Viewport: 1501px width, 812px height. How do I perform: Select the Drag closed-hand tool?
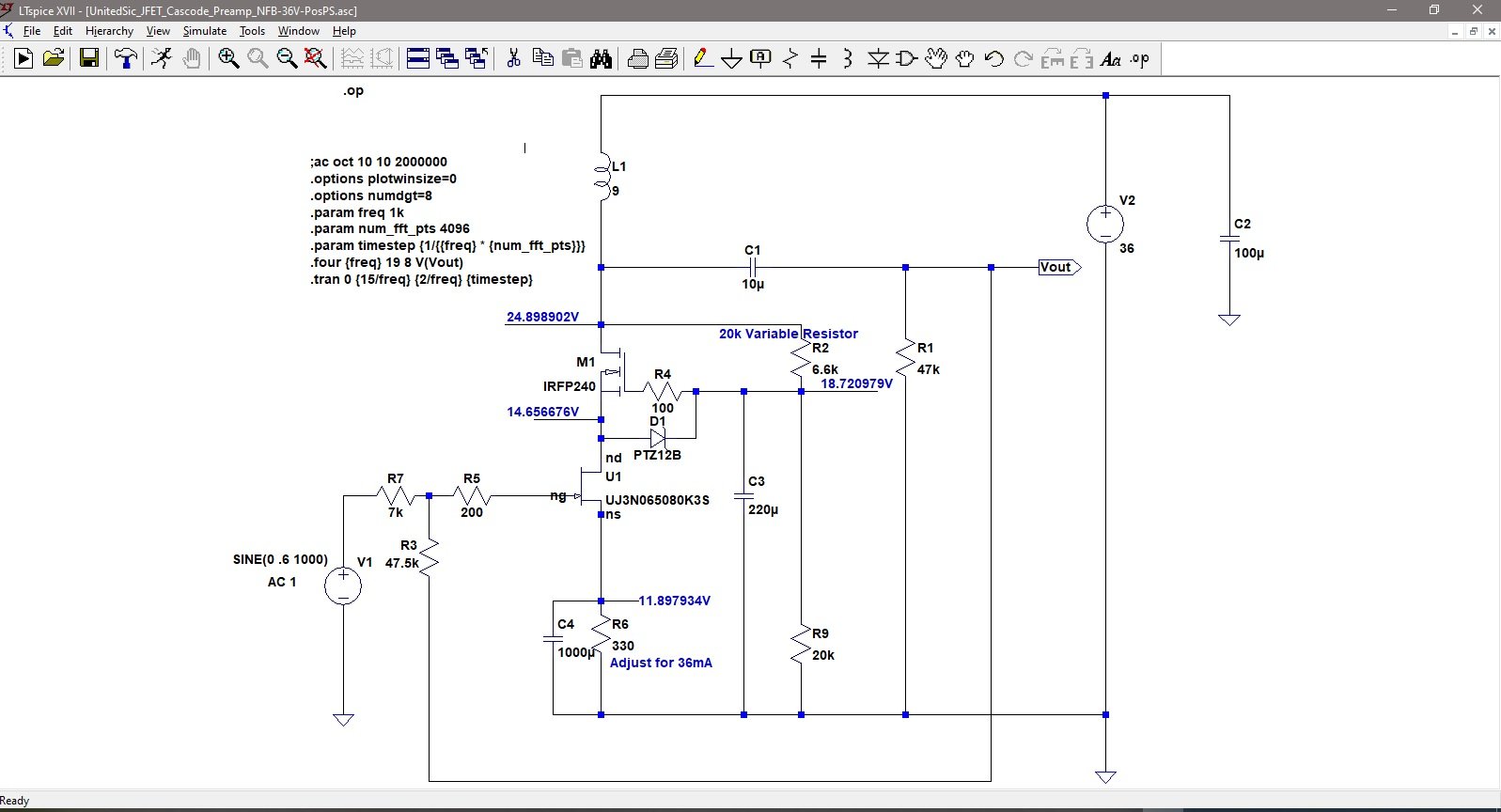[965, 59]
